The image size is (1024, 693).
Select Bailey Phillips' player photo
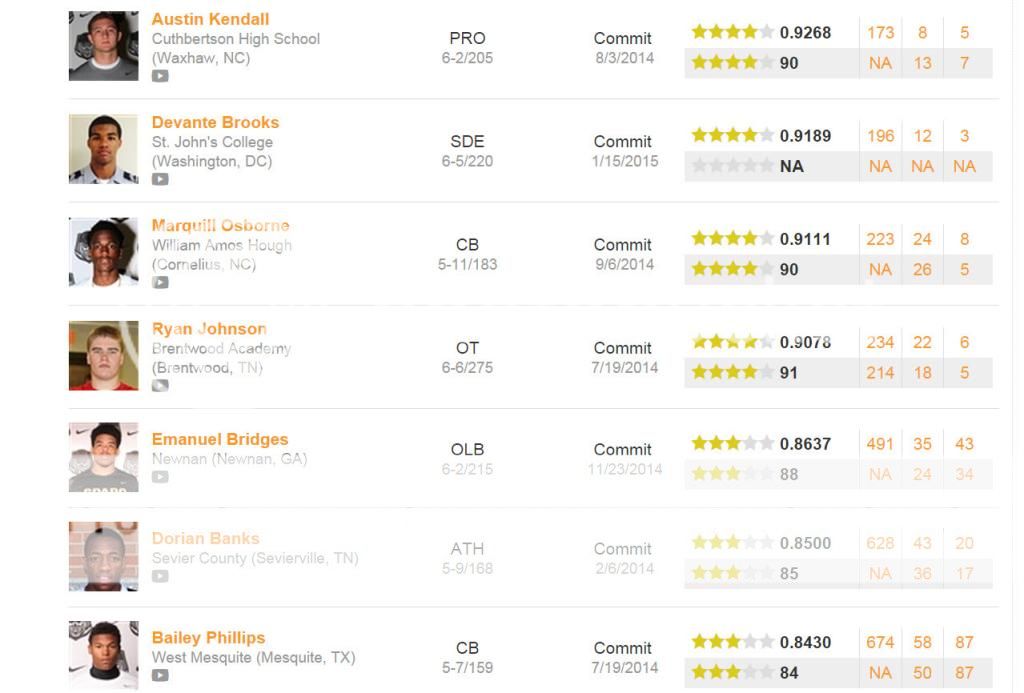pyautogui.click(x=104, y=655)
